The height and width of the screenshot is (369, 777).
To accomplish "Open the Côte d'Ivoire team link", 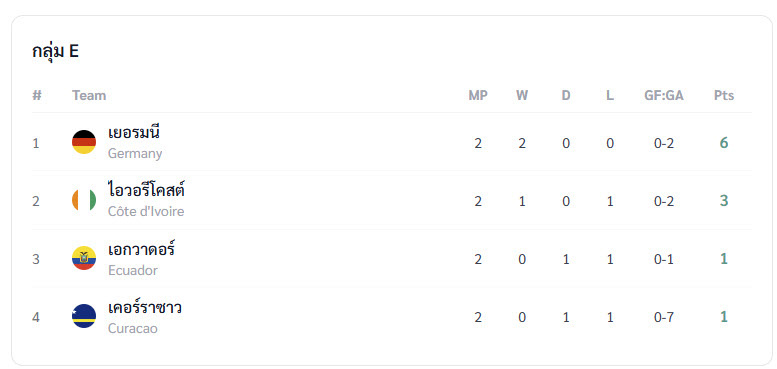I will coord(146,201).
